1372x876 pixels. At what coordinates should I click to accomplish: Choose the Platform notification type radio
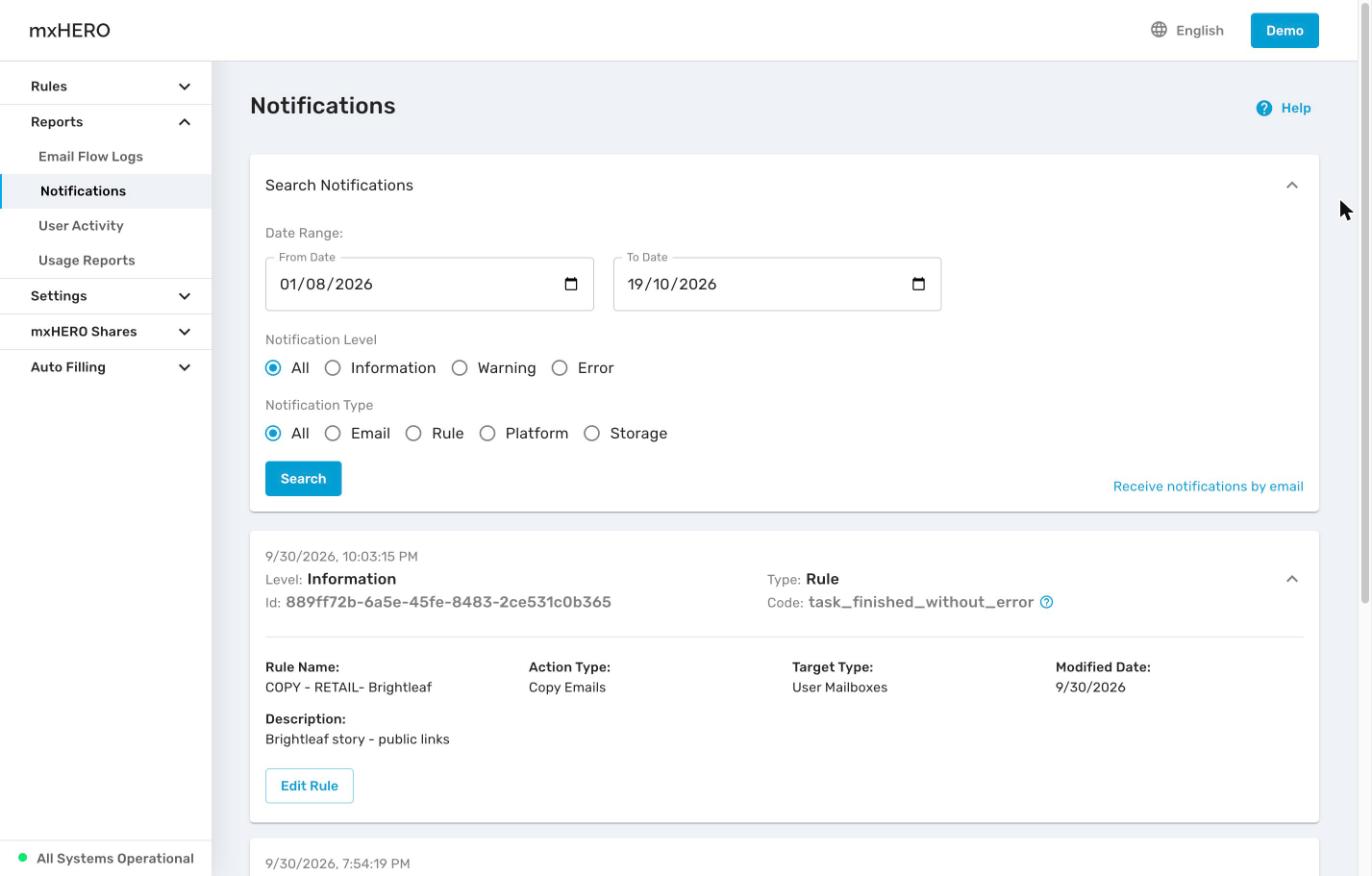pyautogui.click(x=488, y=433)
